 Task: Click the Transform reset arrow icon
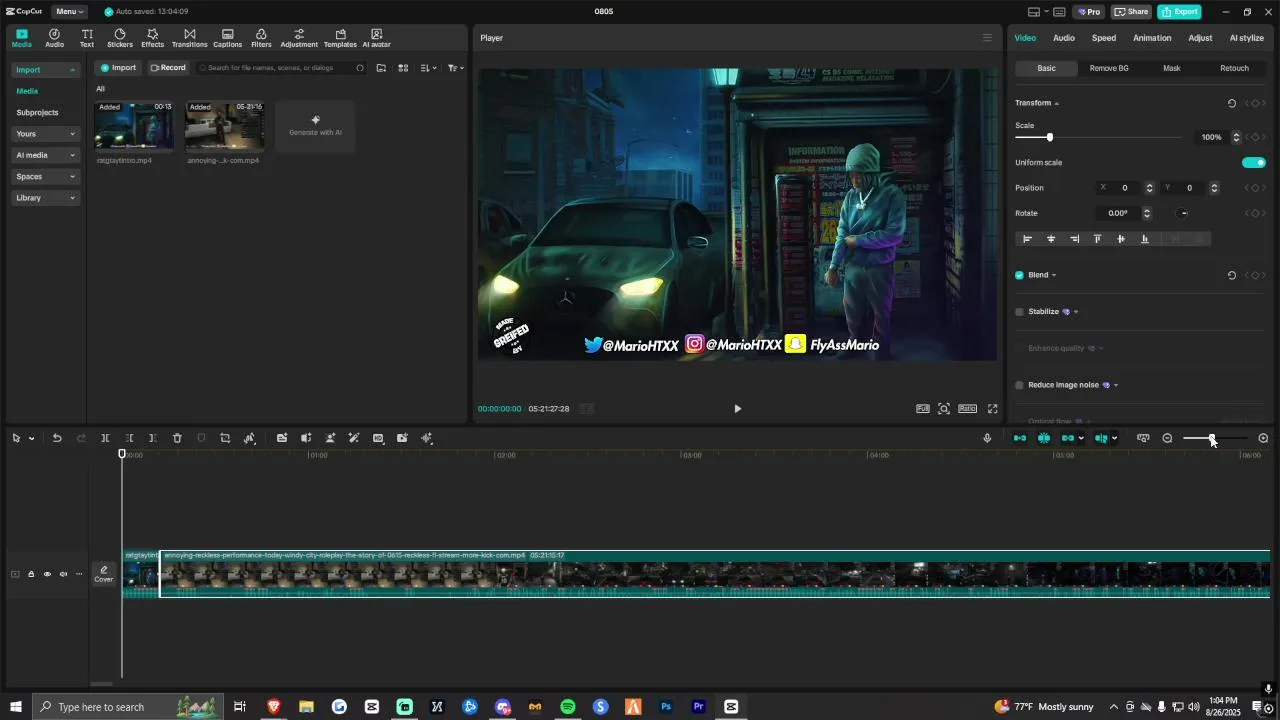click(1232, 103)
